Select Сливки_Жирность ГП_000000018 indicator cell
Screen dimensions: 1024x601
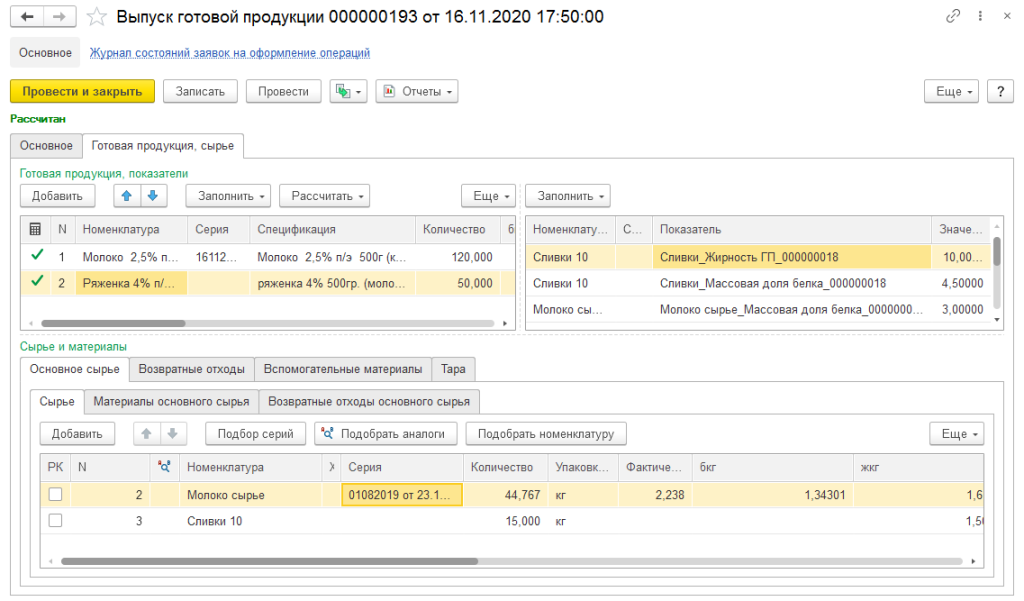pos(792,257)
